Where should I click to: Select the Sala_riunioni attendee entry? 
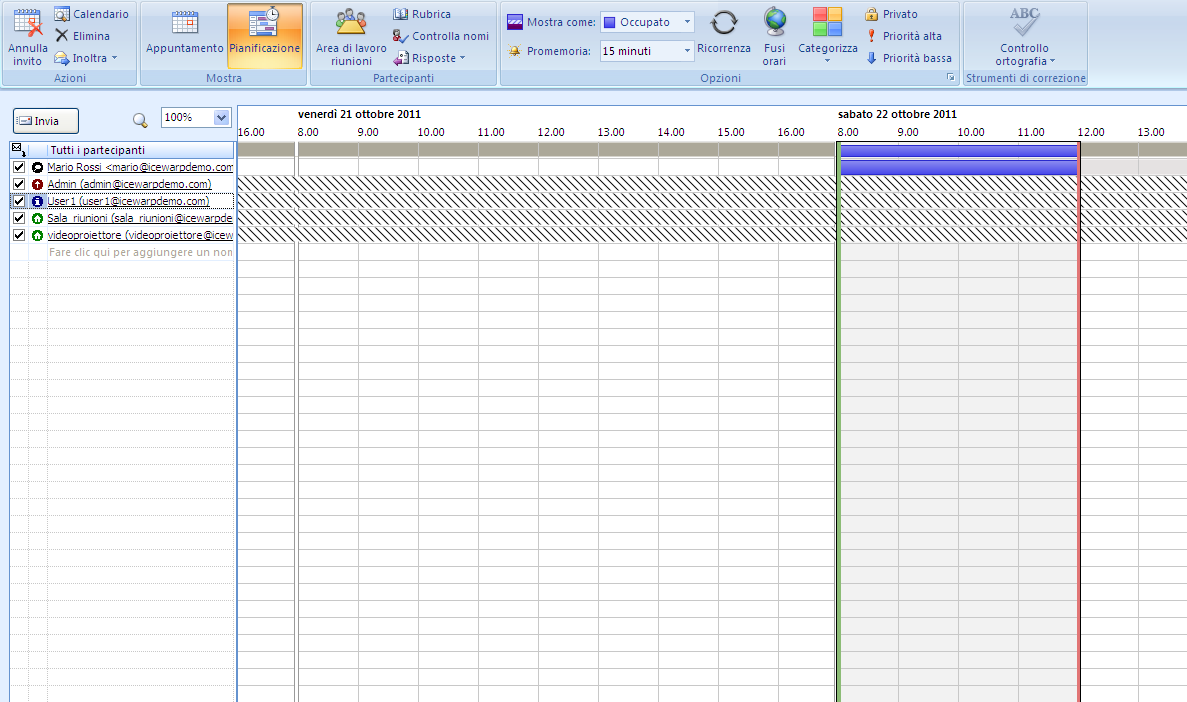pos(140,218)
